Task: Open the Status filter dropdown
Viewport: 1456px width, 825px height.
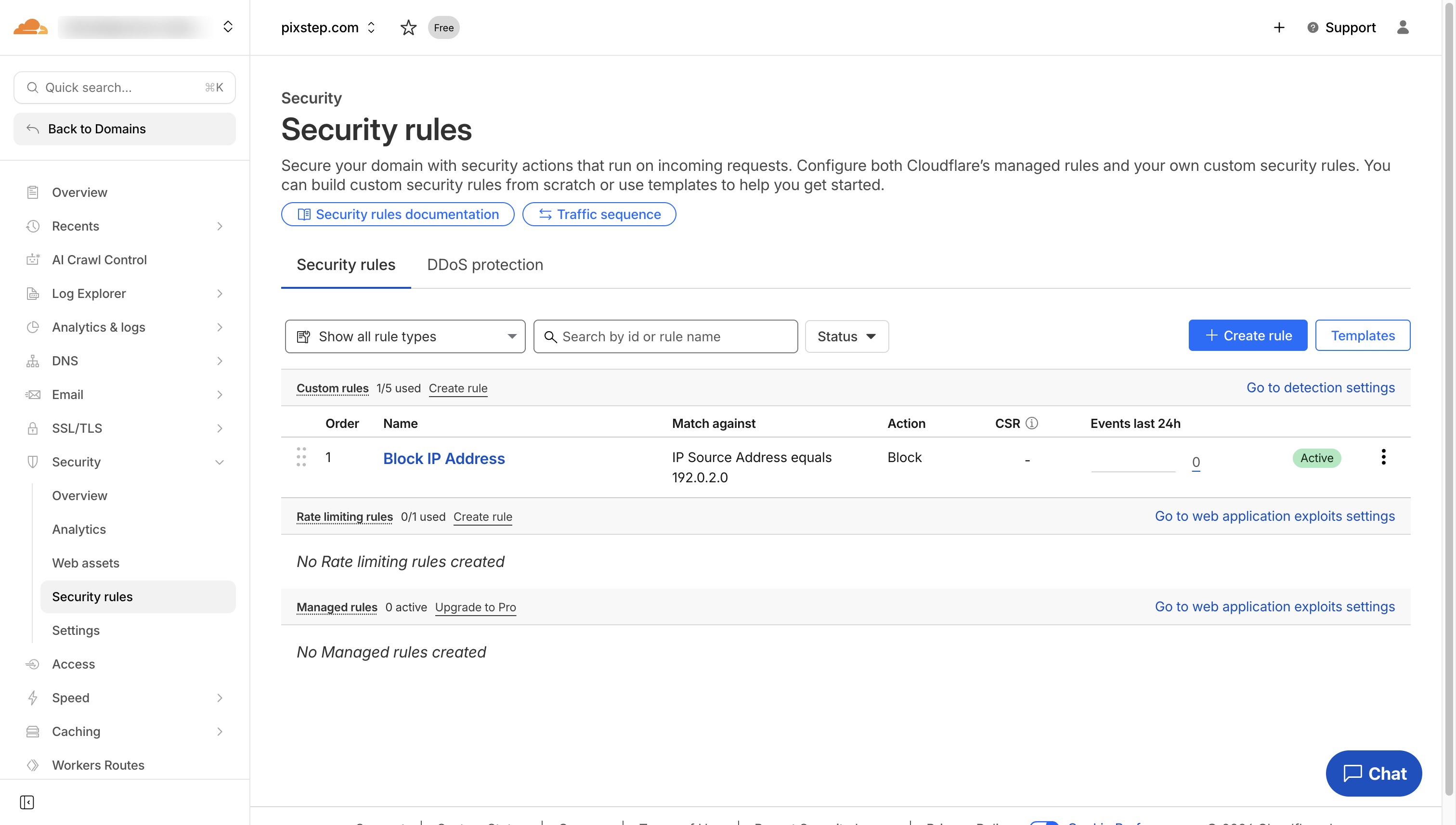Action: point(846,336)
